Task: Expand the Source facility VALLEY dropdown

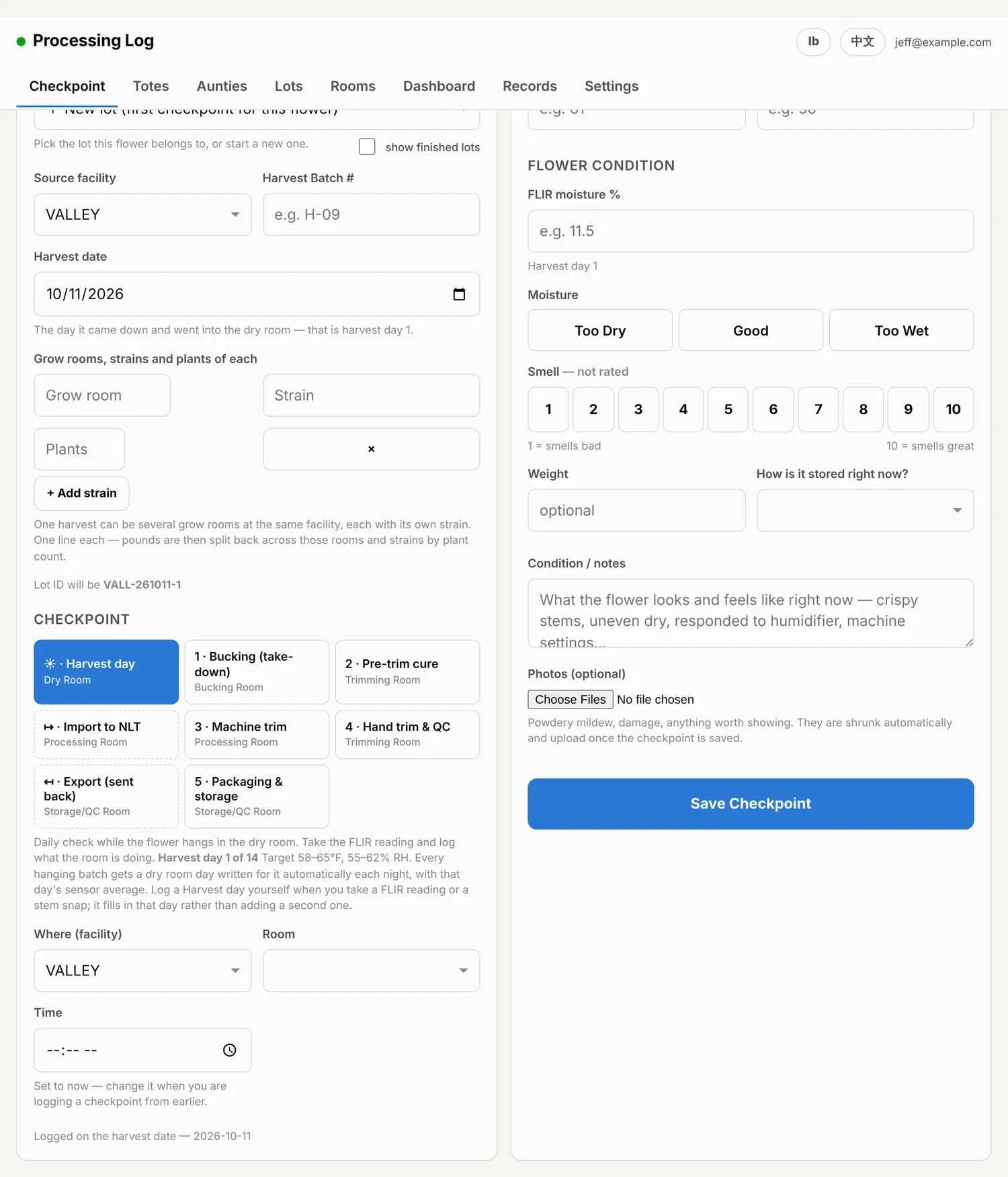Action: point(142,214)
